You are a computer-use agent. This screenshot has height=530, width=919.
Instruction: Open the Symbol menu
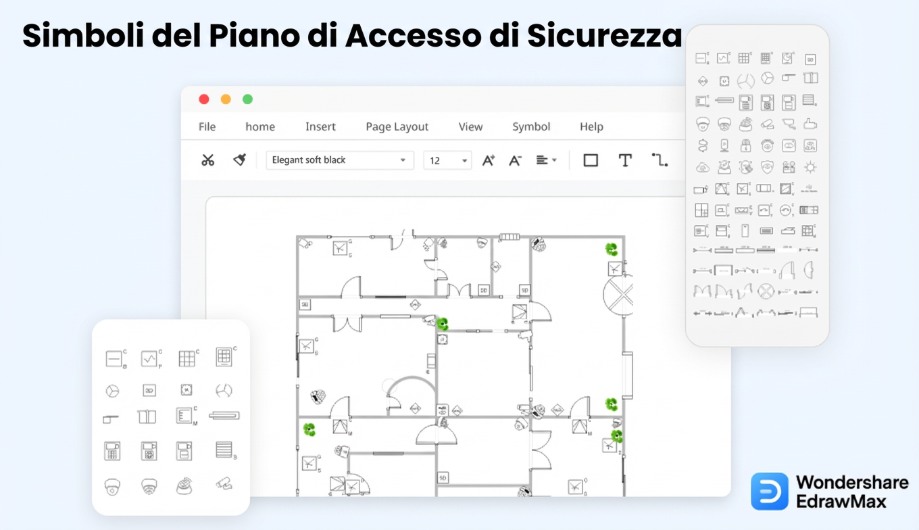[x=531, y=127]
